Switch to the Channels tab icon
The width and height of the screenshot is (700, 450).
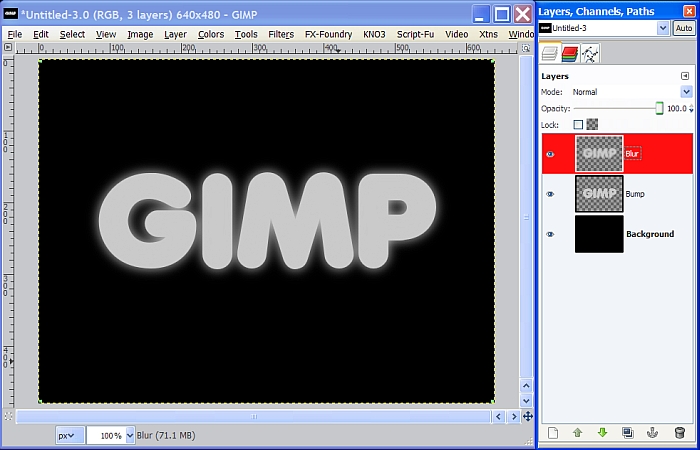tap(570, 54)
